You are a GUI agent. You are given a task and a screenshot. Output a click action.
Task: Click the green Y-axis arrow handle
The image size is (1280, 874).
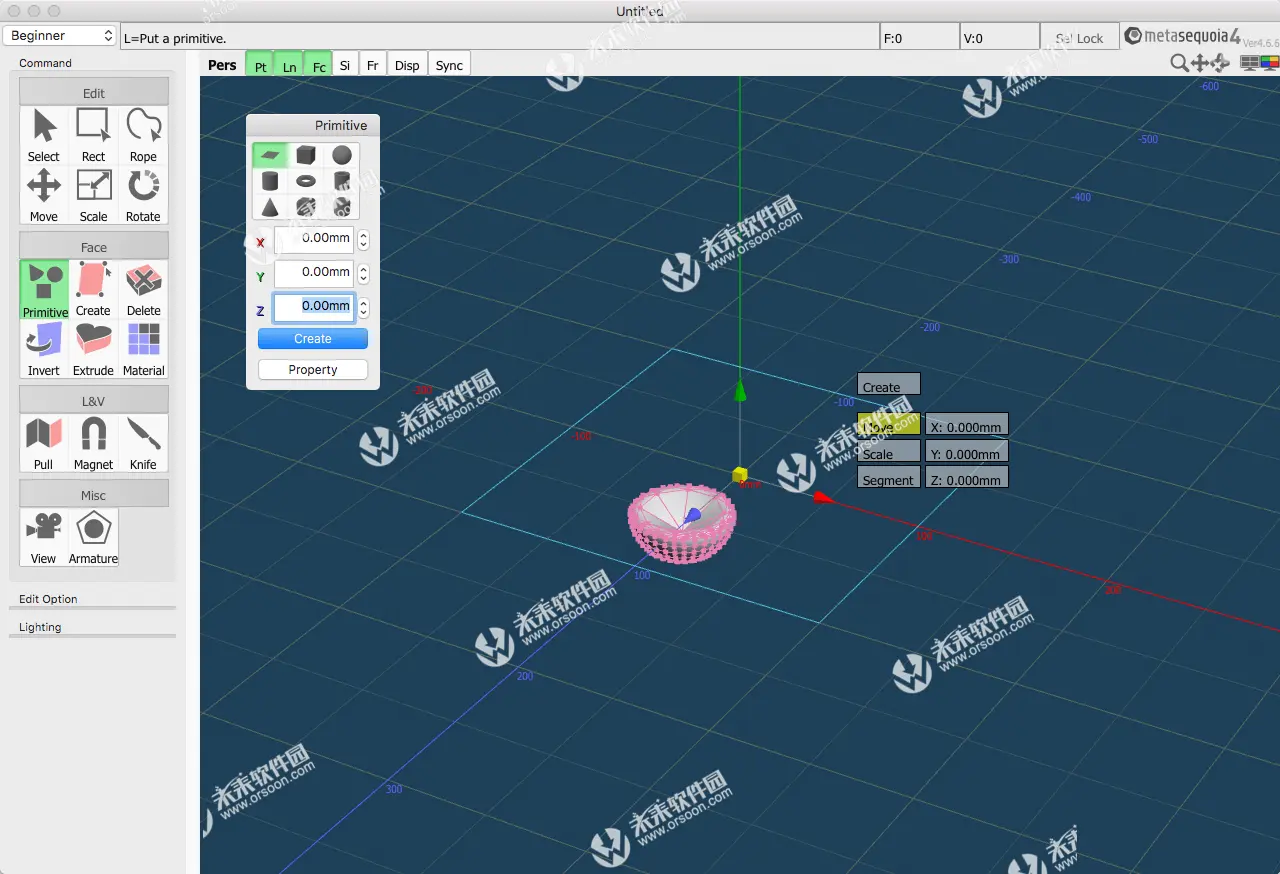[740, 390]
